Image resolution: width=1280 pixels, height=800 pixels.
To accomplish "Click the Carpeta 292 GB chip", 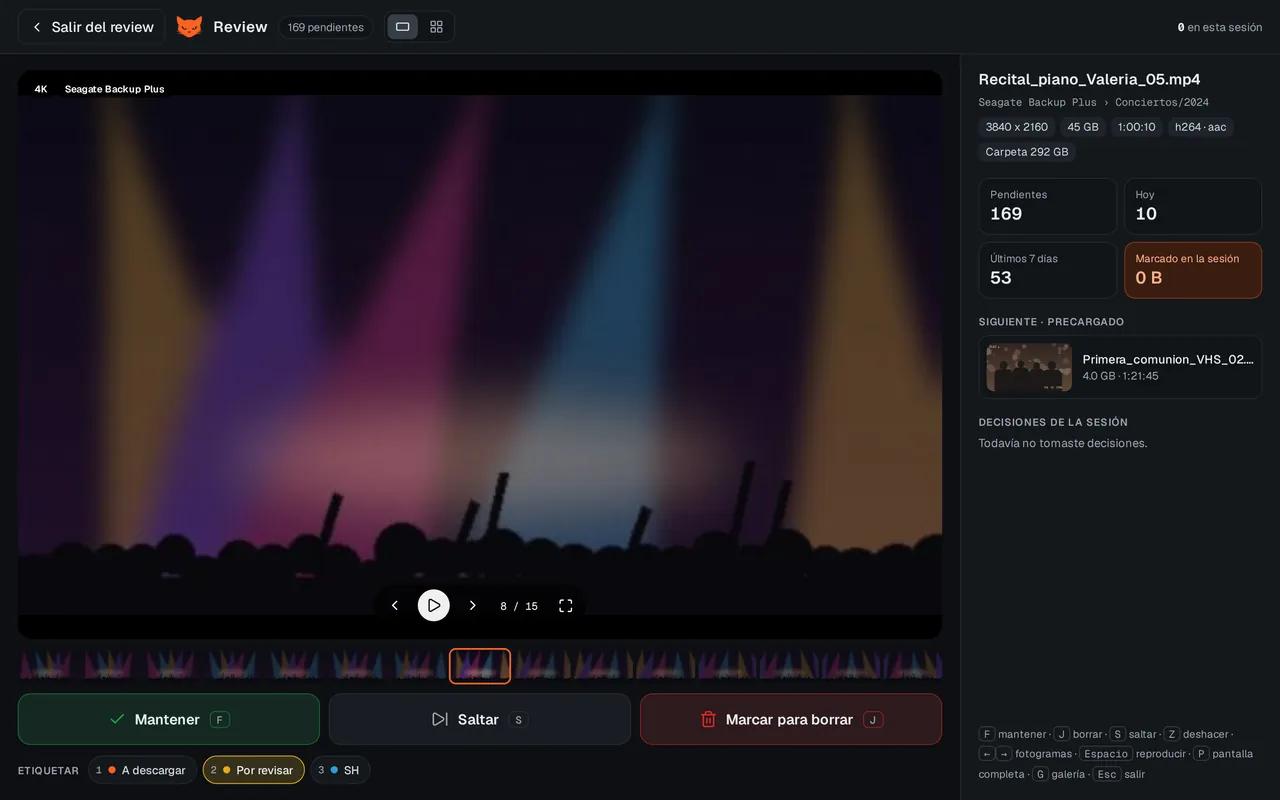I will [1027, 152].
